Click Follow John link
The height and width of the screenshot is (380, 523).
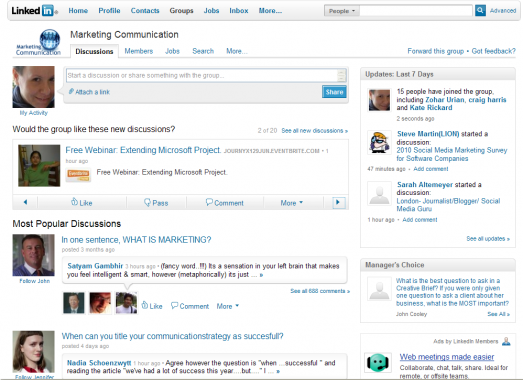pos(34,281)
